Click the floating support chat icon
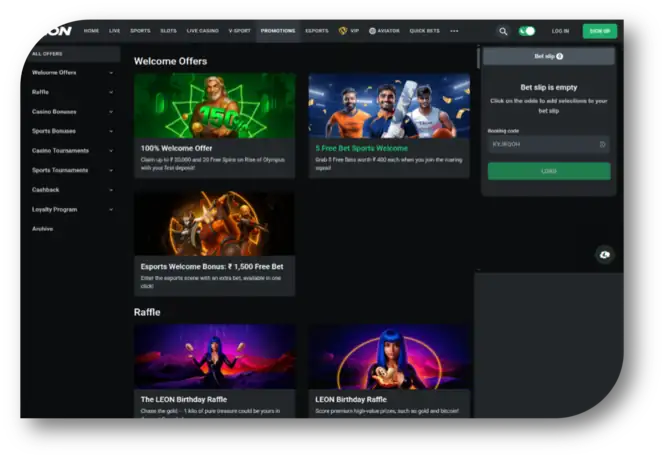Screen dimensions: 665x458 [x=604, y=255]
